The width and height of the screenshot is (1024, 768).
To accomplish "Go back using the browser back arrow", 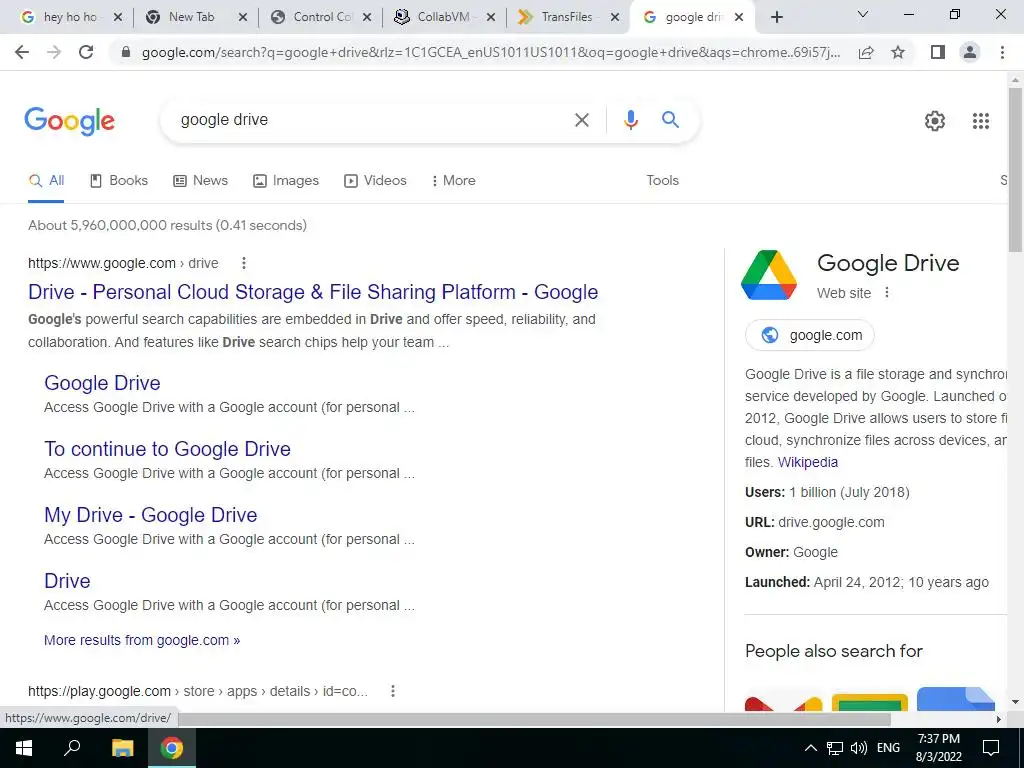I will [x=22, y=52].
